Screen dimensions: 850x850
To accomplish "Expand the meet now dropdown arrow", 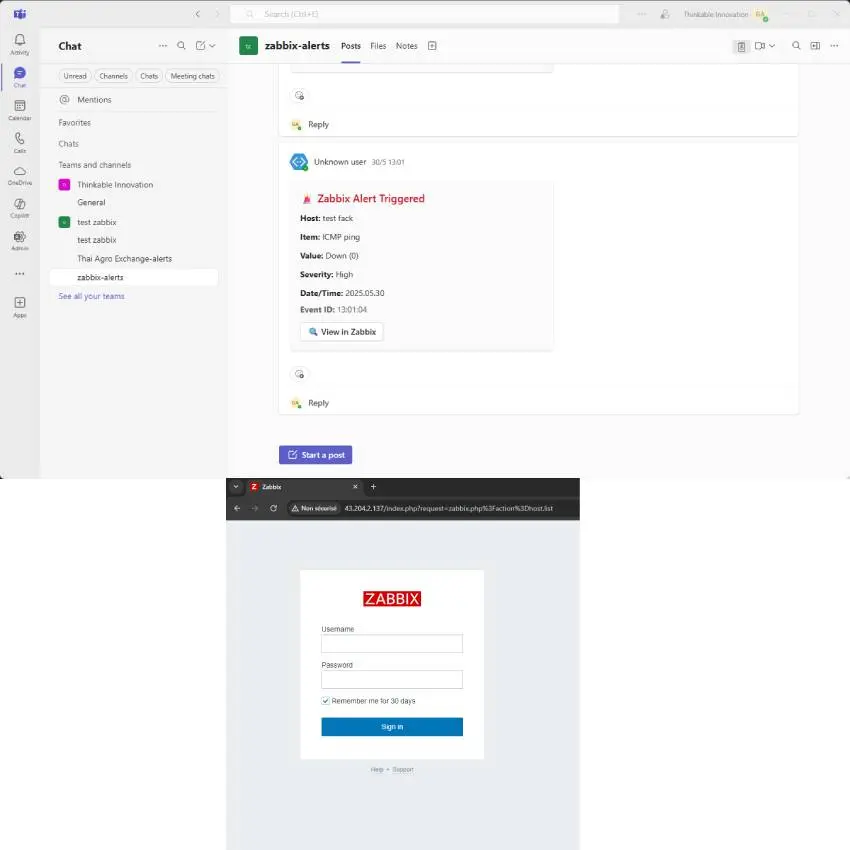I will point(773,46).
